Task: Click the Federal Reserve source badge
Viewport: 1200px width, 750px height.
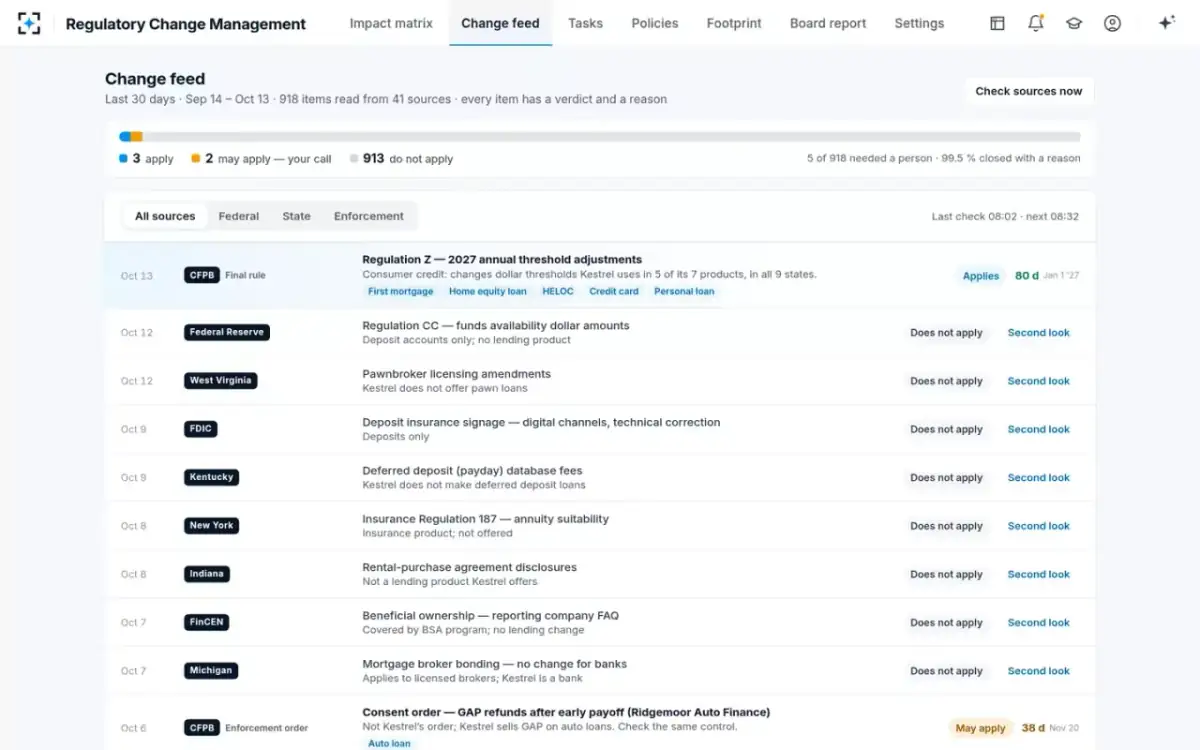Action: tap(227, 332)
